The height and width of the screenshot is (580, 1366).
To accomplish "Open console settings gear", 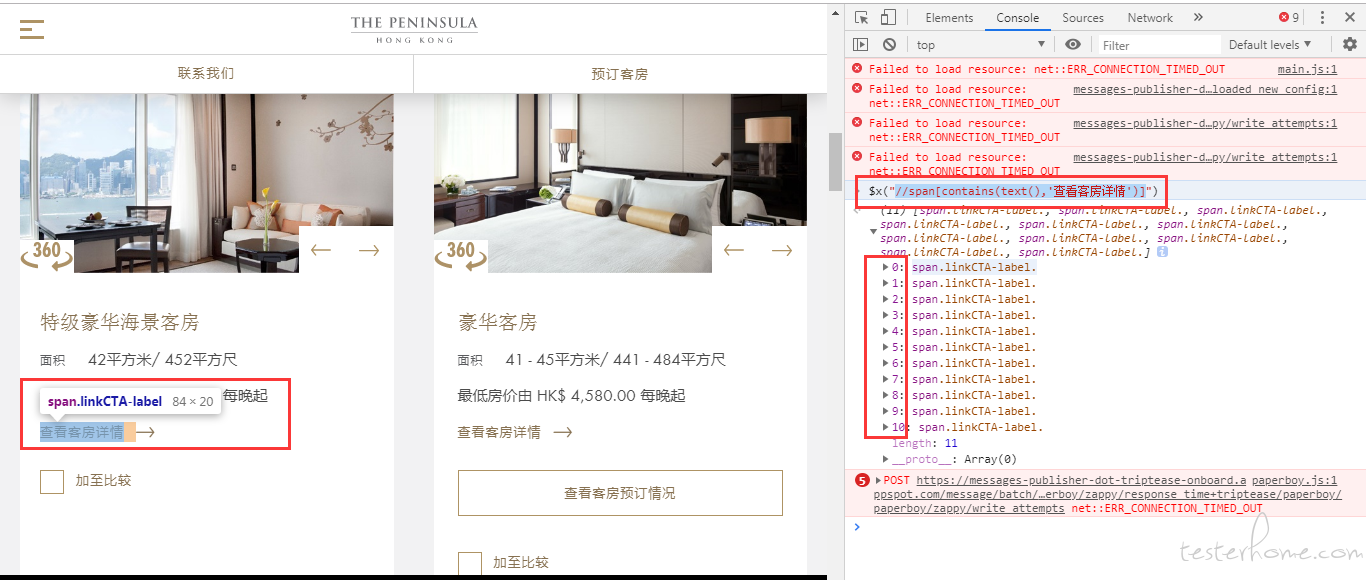I will click(1350, 44).
